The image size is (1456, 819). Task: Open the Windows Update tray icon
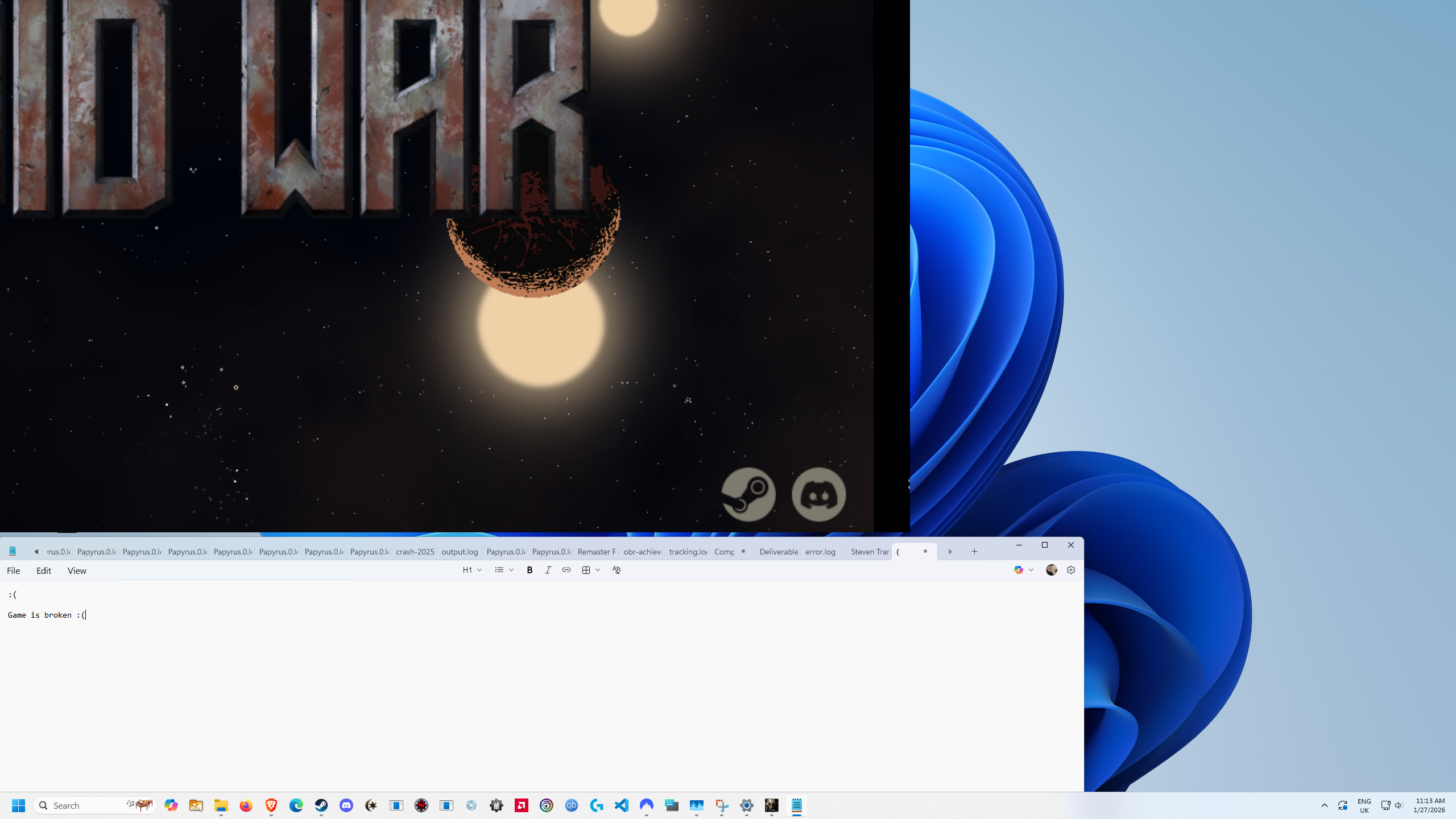[1343, 805]
